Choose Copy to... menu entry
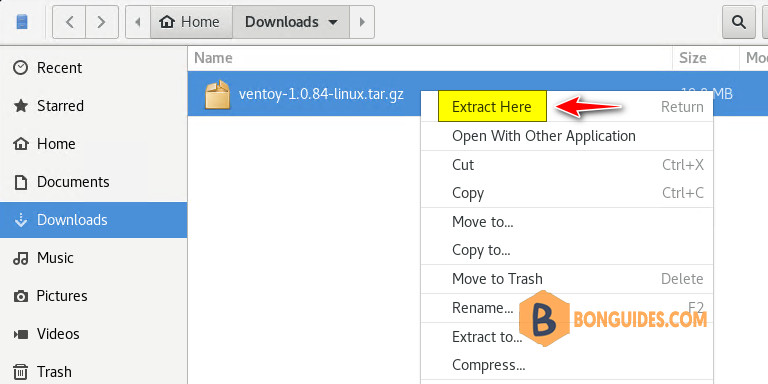 coord(567,250)
